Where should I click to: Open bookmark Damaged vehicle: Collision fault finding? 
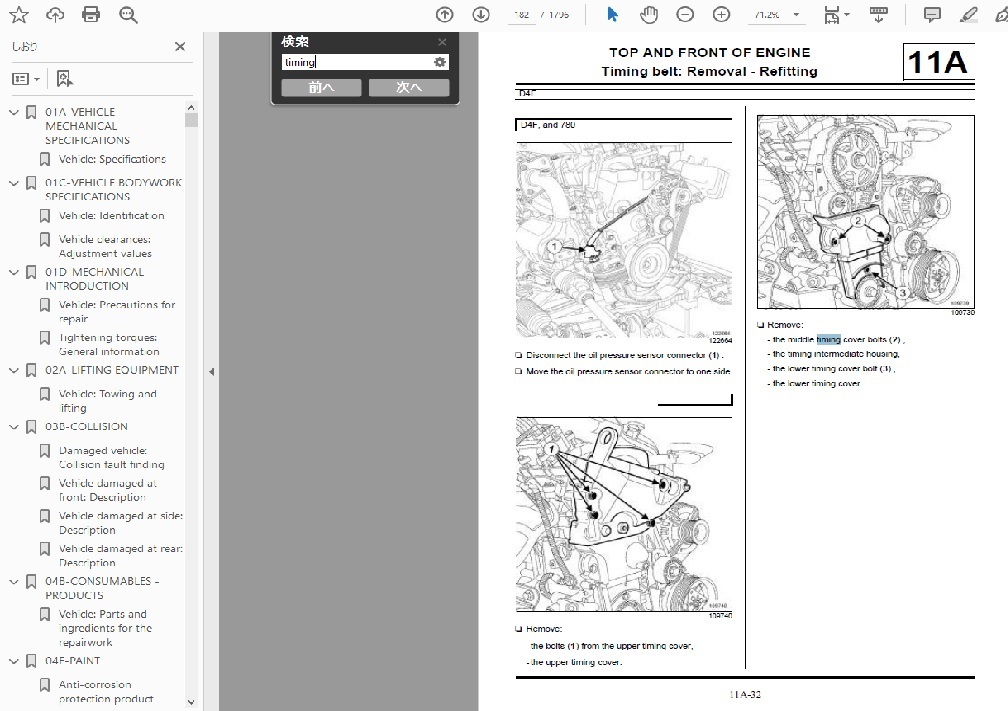[x=111, y=457]
